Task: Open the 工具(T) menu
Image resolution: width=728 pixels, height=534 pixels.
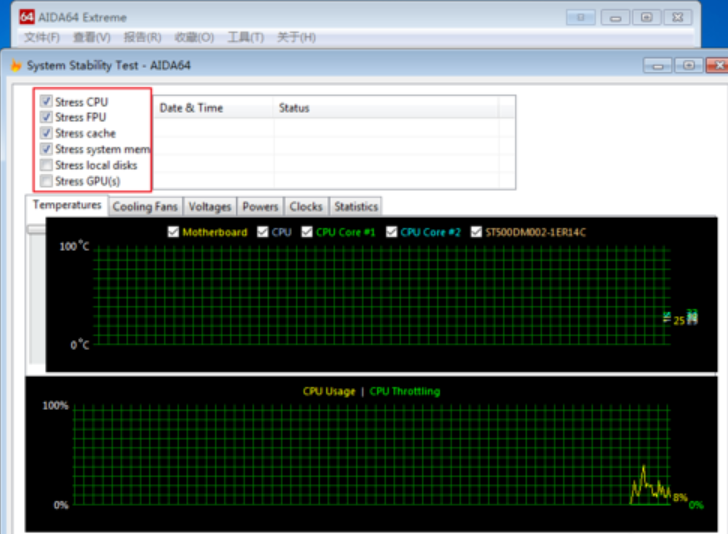Action: click(245, 37)
